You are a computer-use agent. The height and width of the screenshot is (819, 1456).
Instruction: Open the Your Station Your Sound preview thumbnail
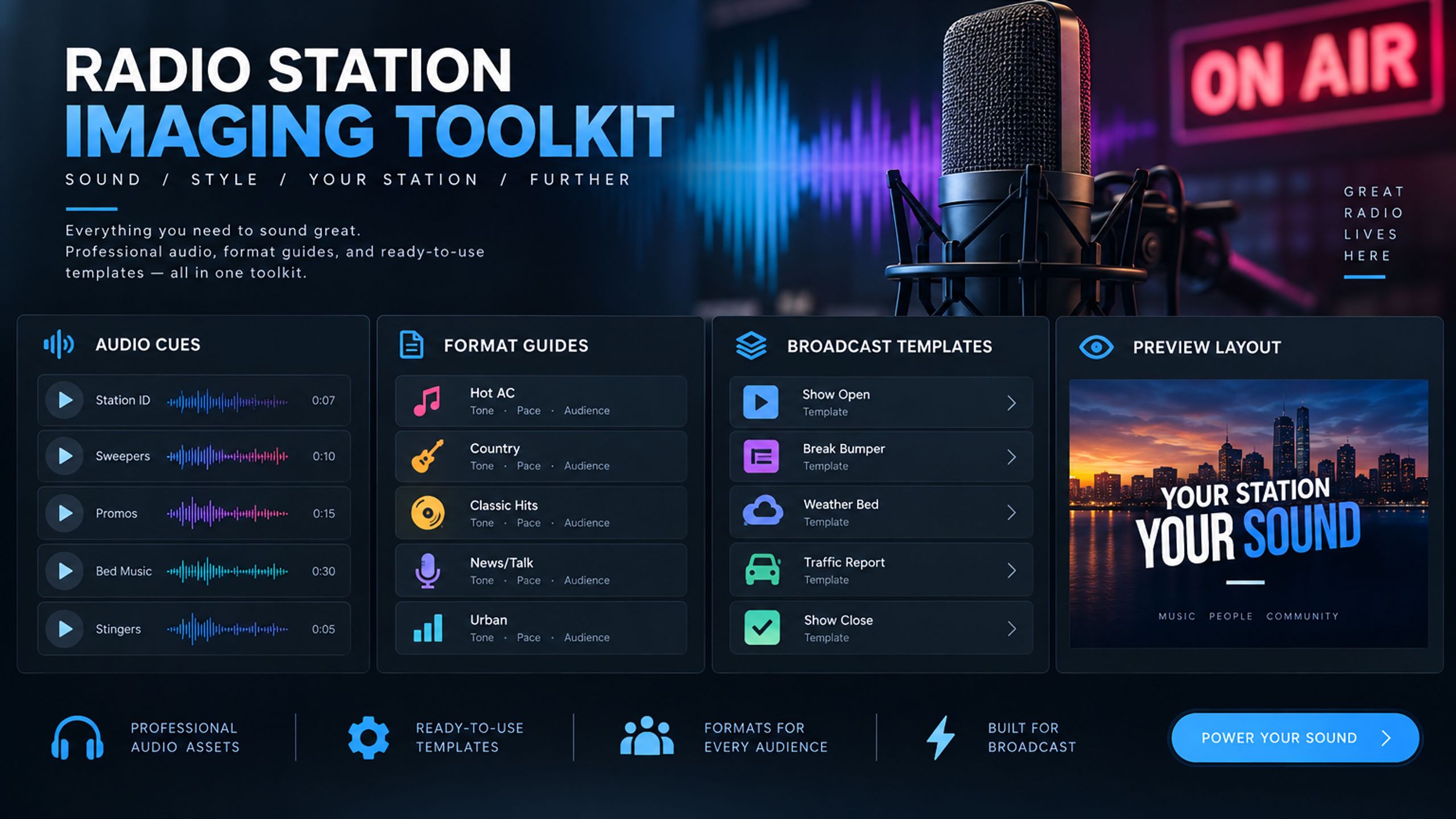tap(1248, 514)
